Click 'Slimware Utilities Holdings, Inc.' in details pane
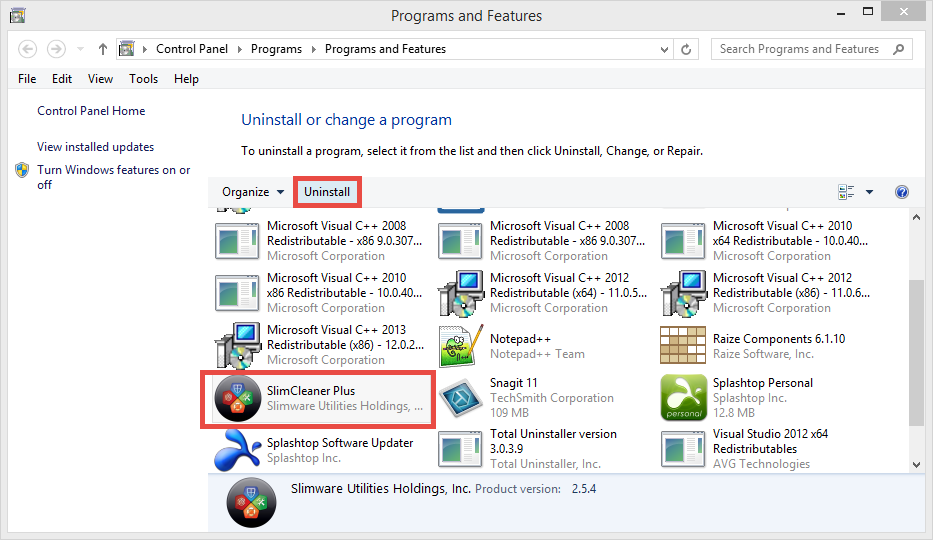The height and width of the screenshot is (540, 933). pos(381,488)
